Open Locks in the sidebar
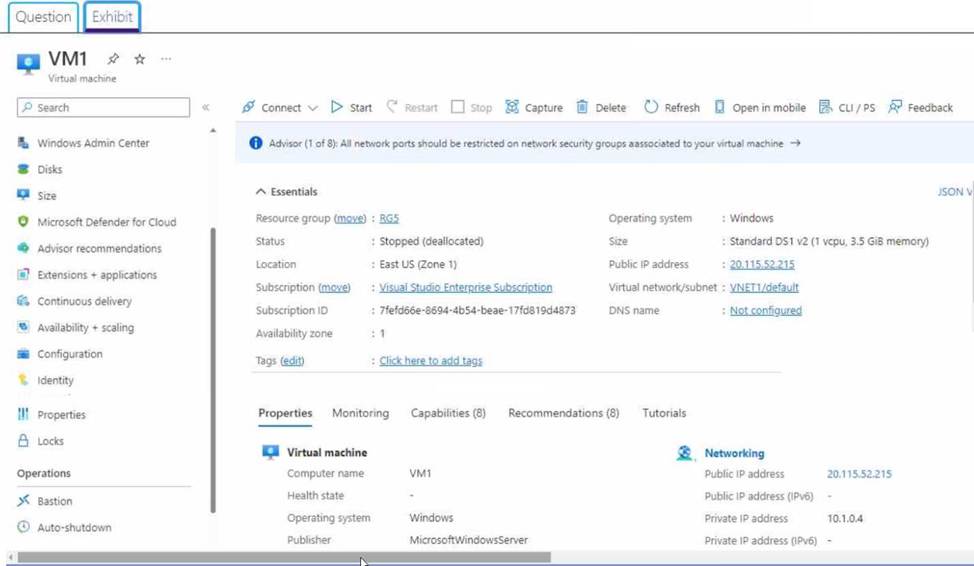Viewport: 974px width, 566px height. point(50,441)
